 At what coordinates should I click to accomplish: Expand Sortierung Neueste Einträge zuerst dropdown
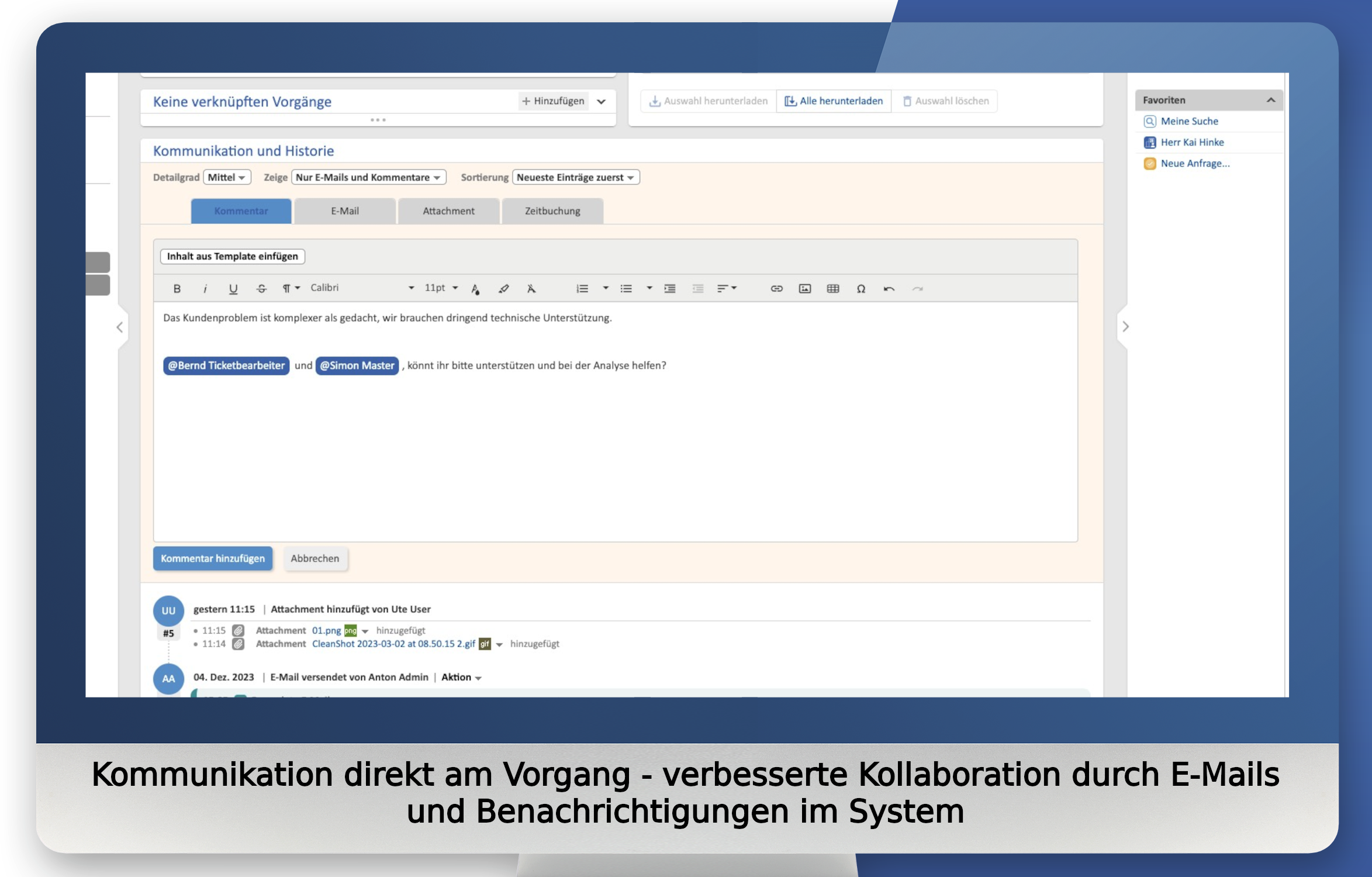(575, 177)
